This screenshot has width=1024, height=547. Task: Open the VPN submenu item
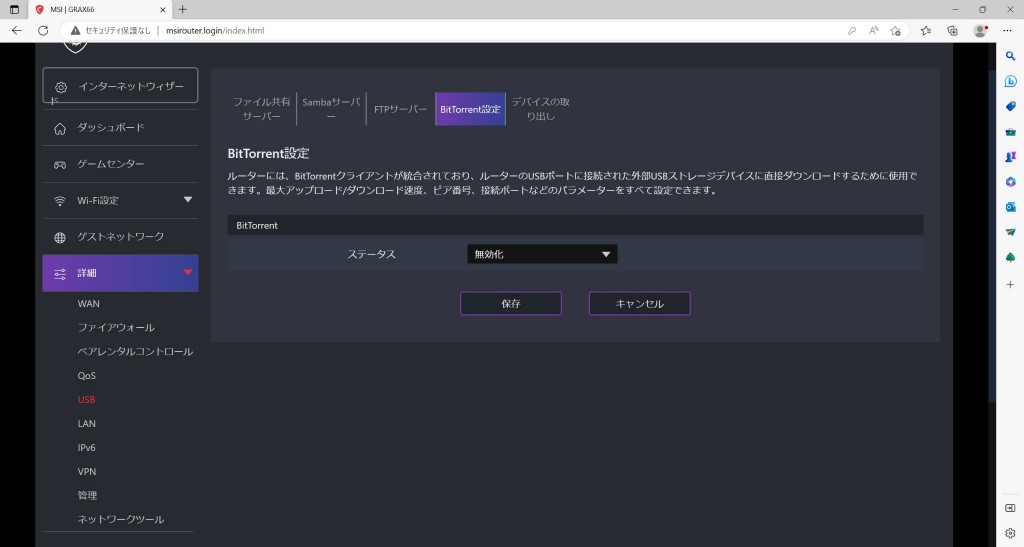pos(87,471)
